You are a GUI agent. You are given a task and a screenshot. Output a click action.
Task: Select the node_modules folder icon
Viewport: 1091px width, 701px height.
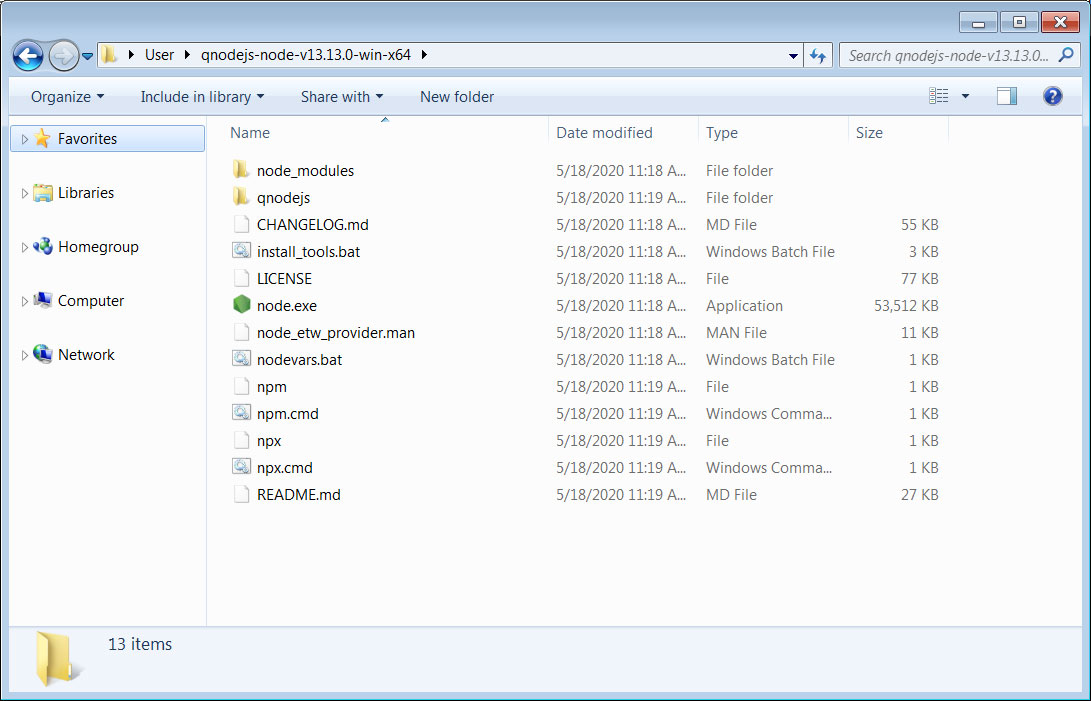241,170
